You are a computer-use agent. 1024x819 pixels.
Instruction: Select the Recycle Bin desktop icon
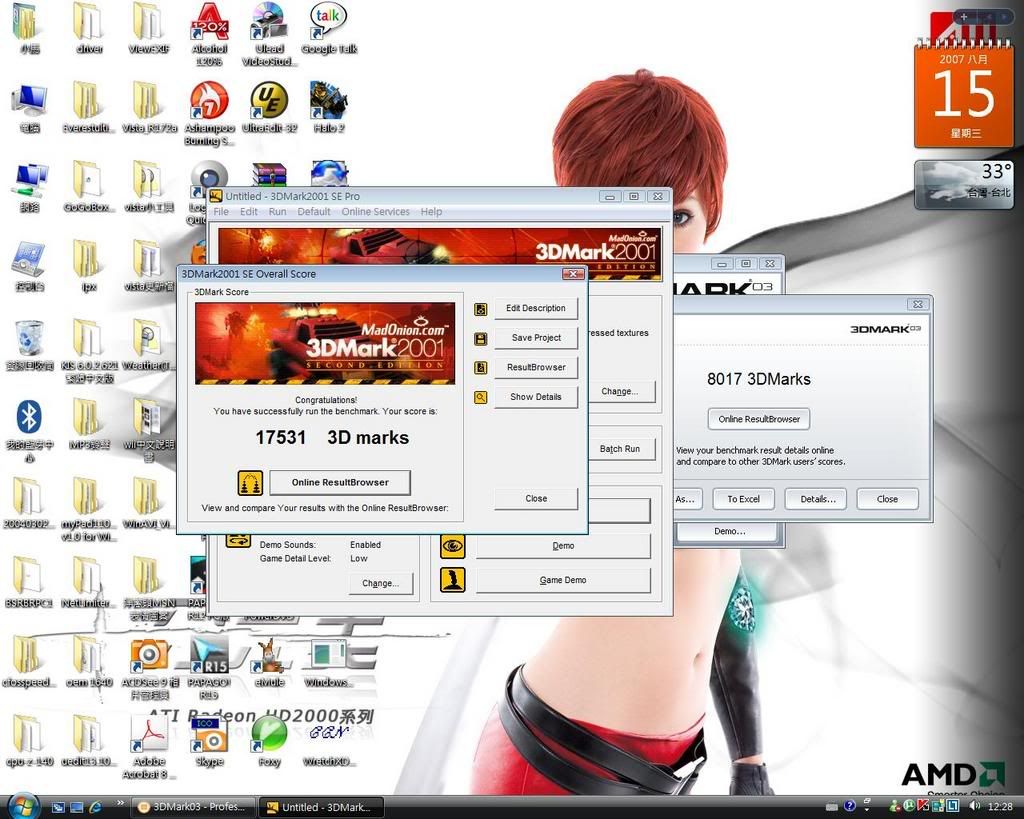[29, 345]
